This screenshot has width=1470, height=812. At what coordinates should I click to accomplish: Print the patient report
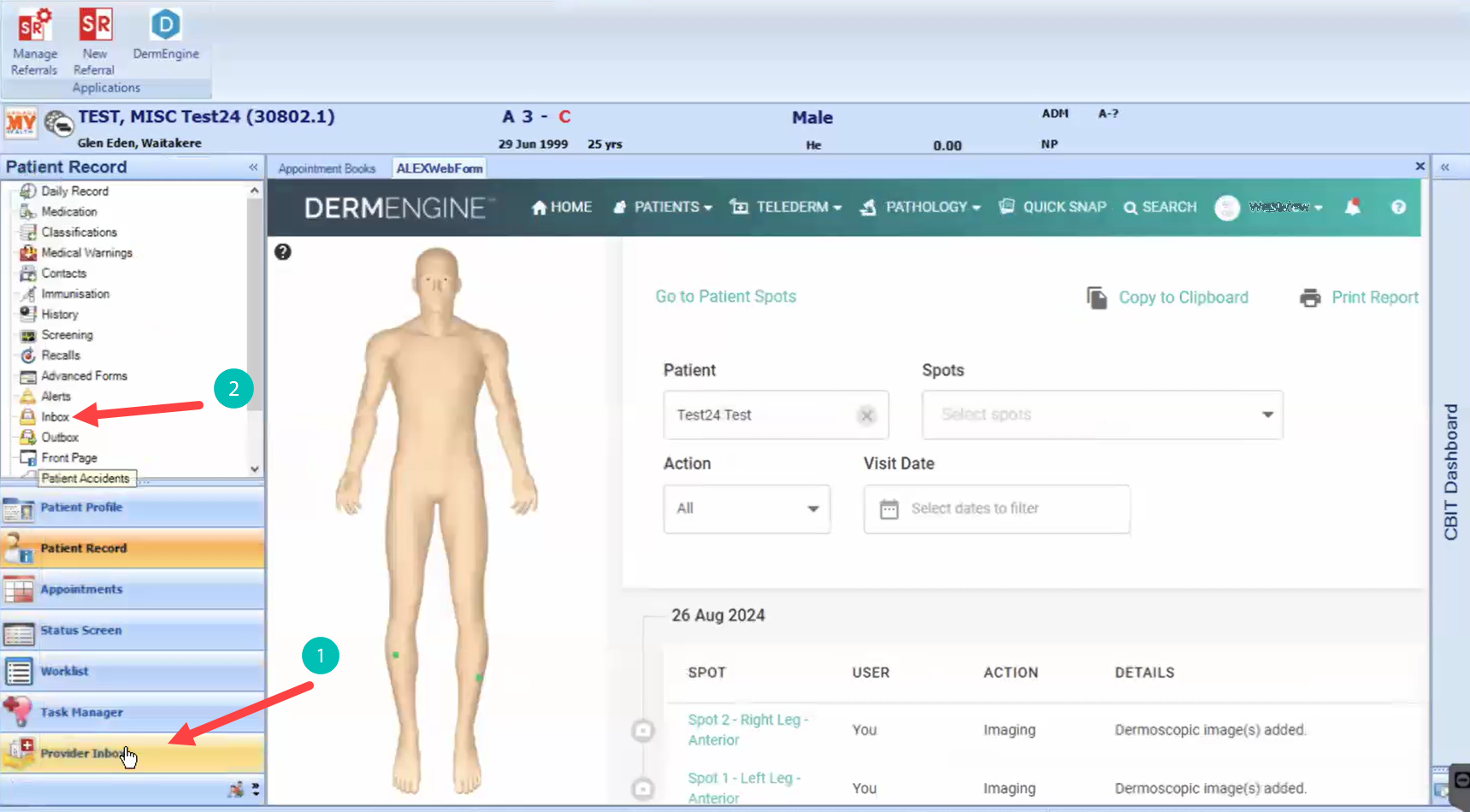[1359, 297]
